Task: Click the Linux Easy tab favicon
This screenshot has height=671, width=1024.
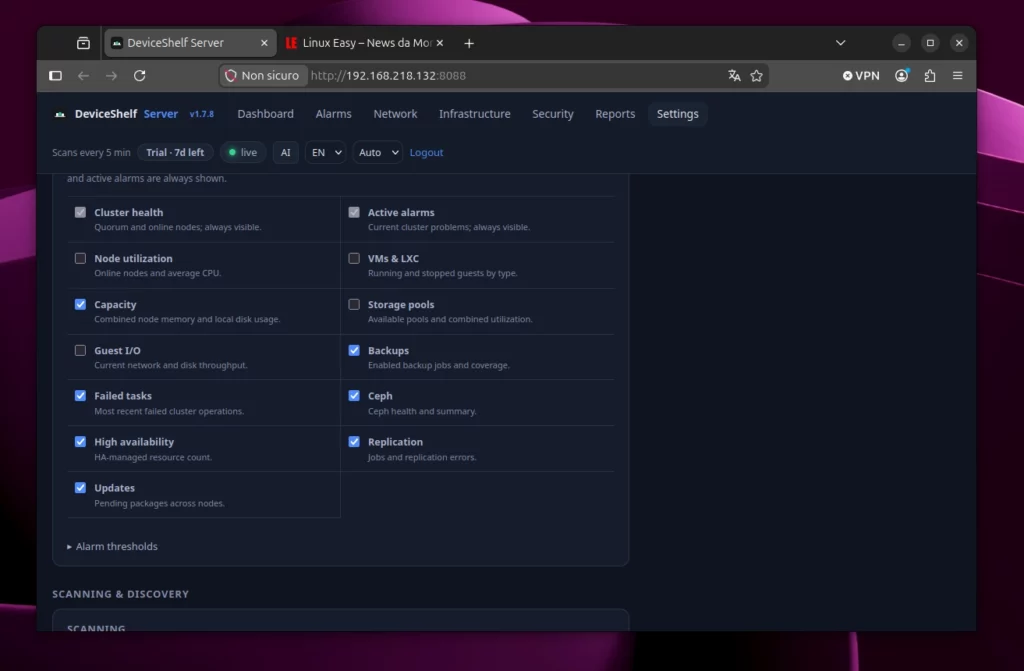Action: tap(291, 43)
